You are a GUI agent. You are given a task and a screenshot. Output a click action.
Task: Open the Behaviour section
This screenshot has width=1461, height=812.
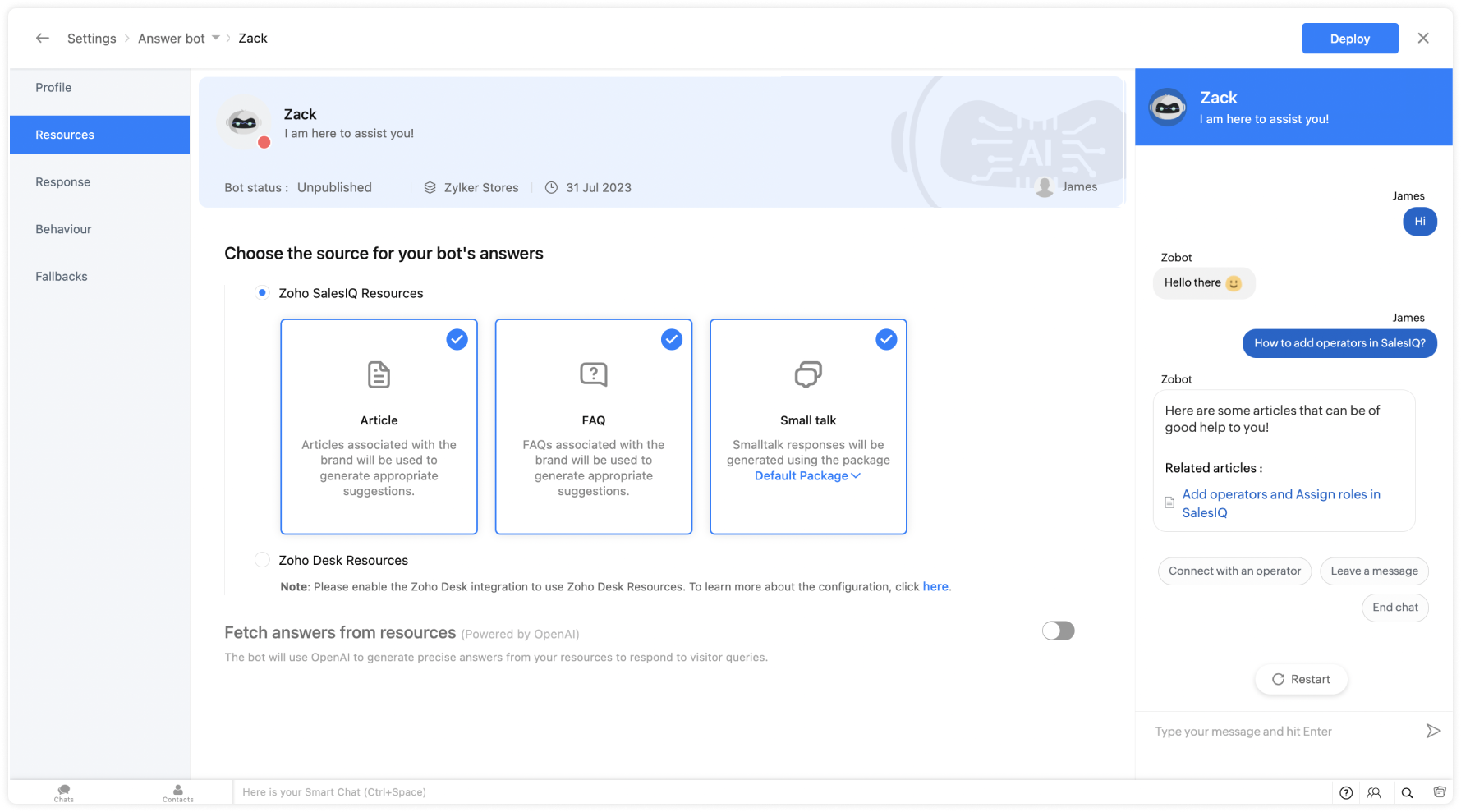[99, 229]
